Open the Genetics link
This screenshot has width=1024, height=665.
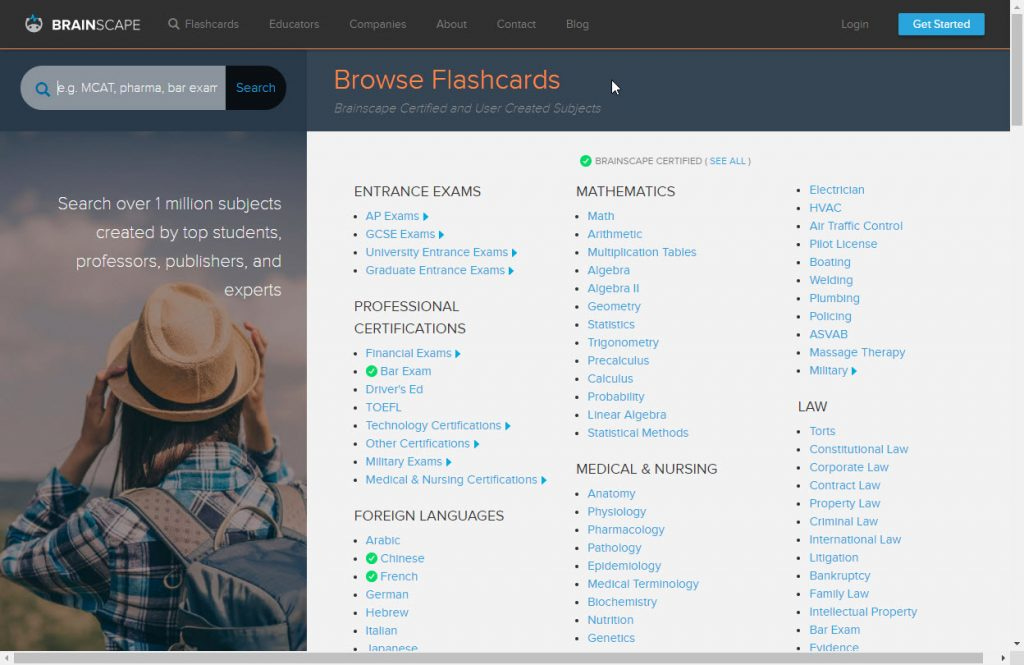point(611,638)
